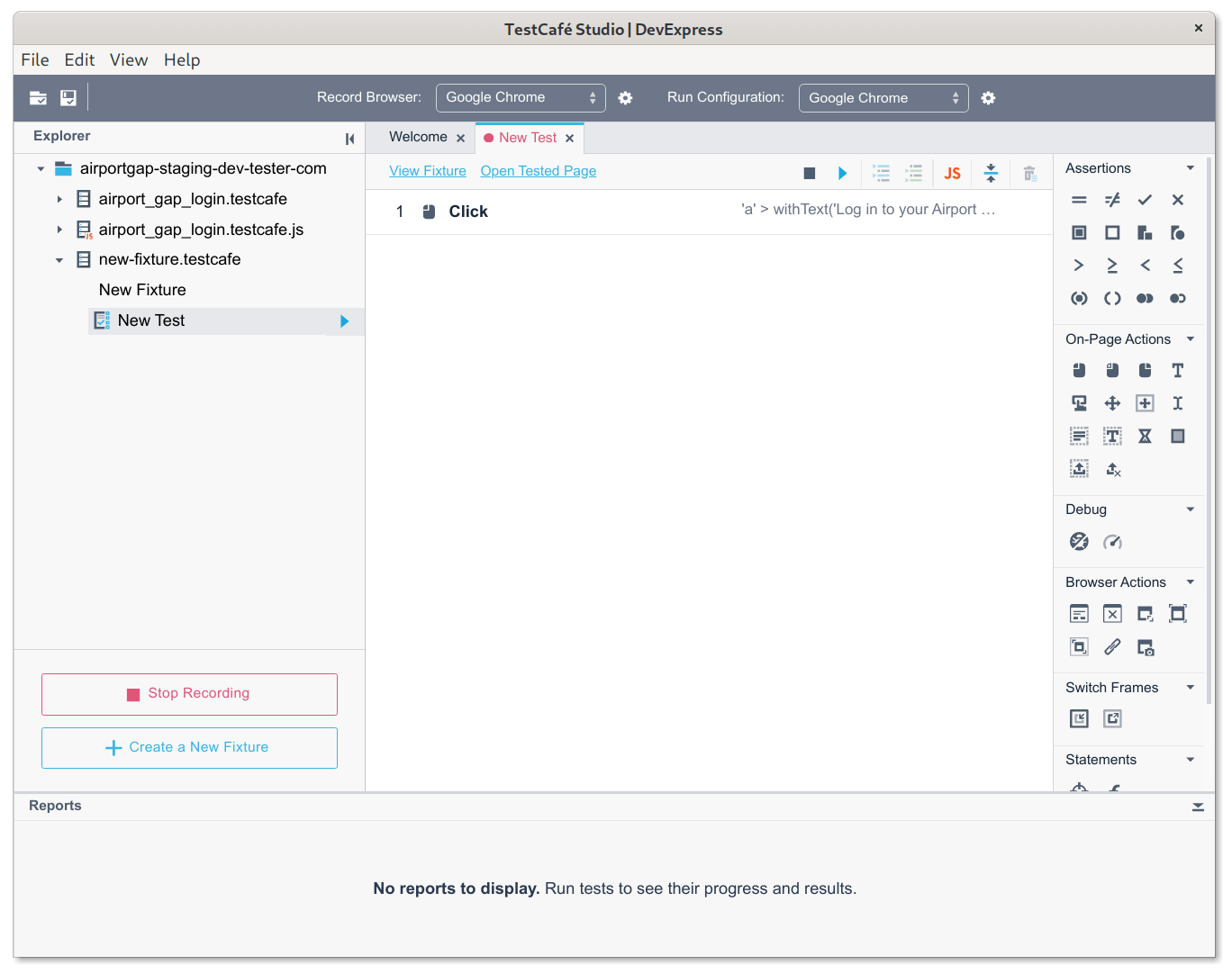Viewport: 1232px width, 974px height.
Task: Add the Debug breakpoint bug icon
Action: point(1079,541)
